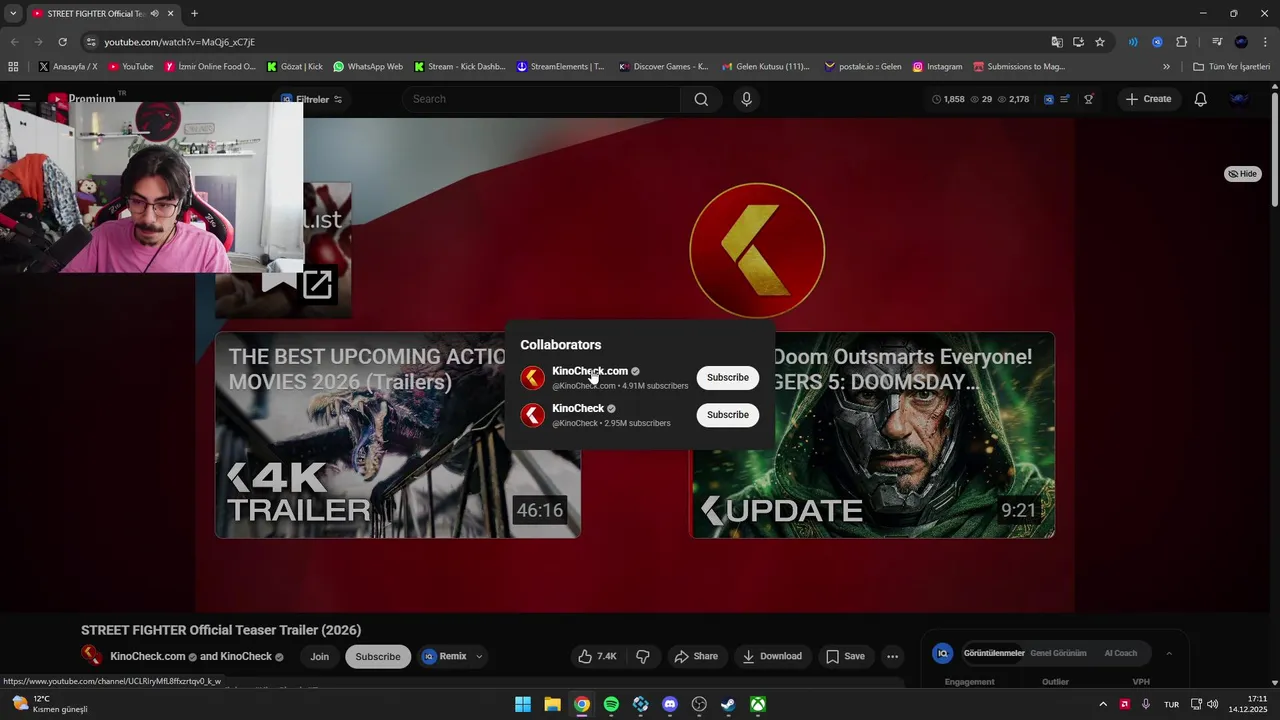Viewport: 1280px width, 720px height.
Task: Mute tab via speaker icon on tab
Action: [154, 13]
